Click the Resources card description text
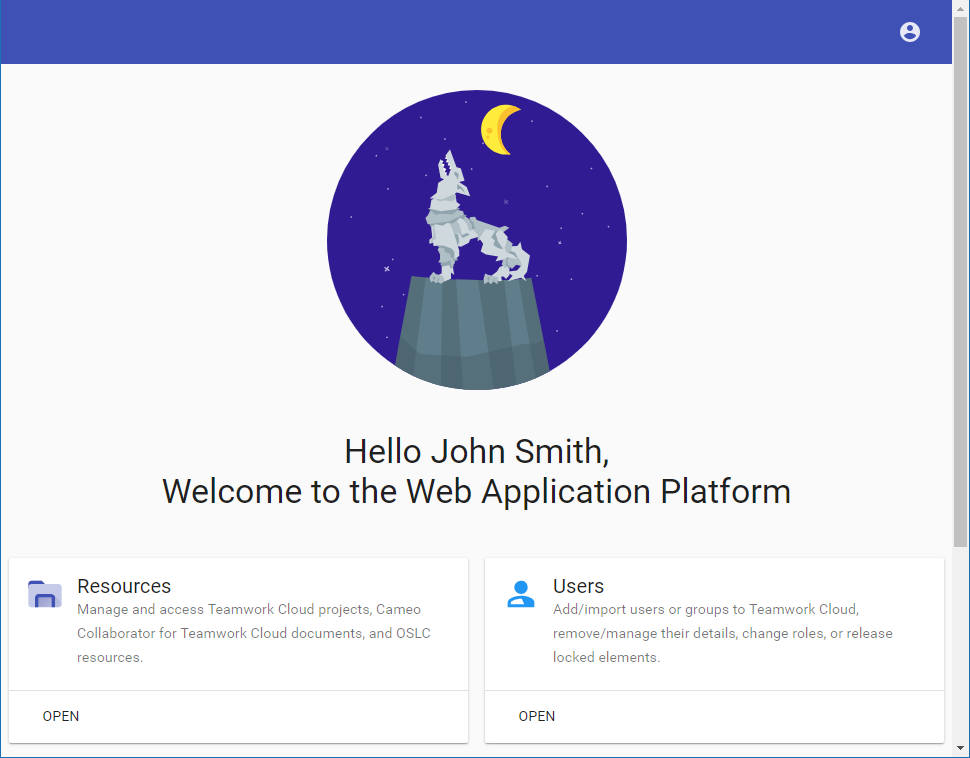 254,633
